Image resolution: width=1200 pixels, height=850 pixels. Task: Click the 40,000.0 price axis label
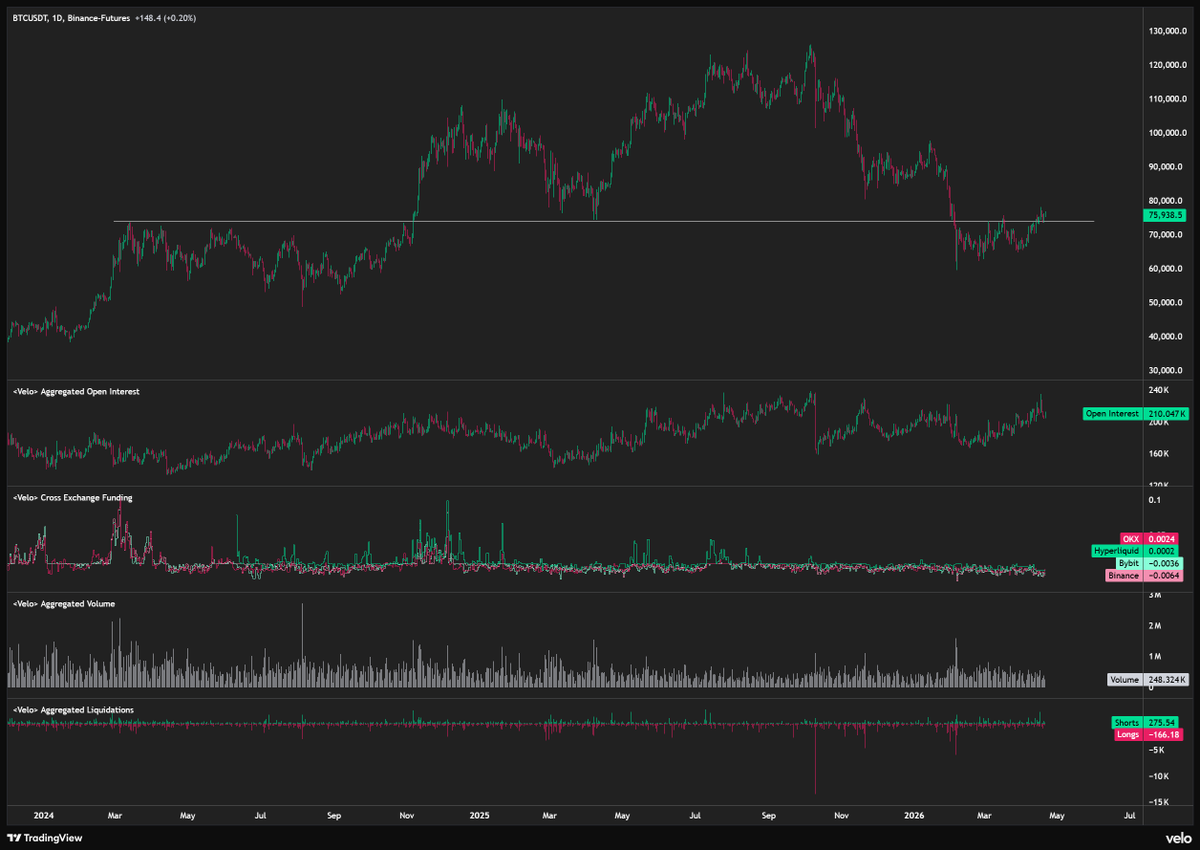1166,337
